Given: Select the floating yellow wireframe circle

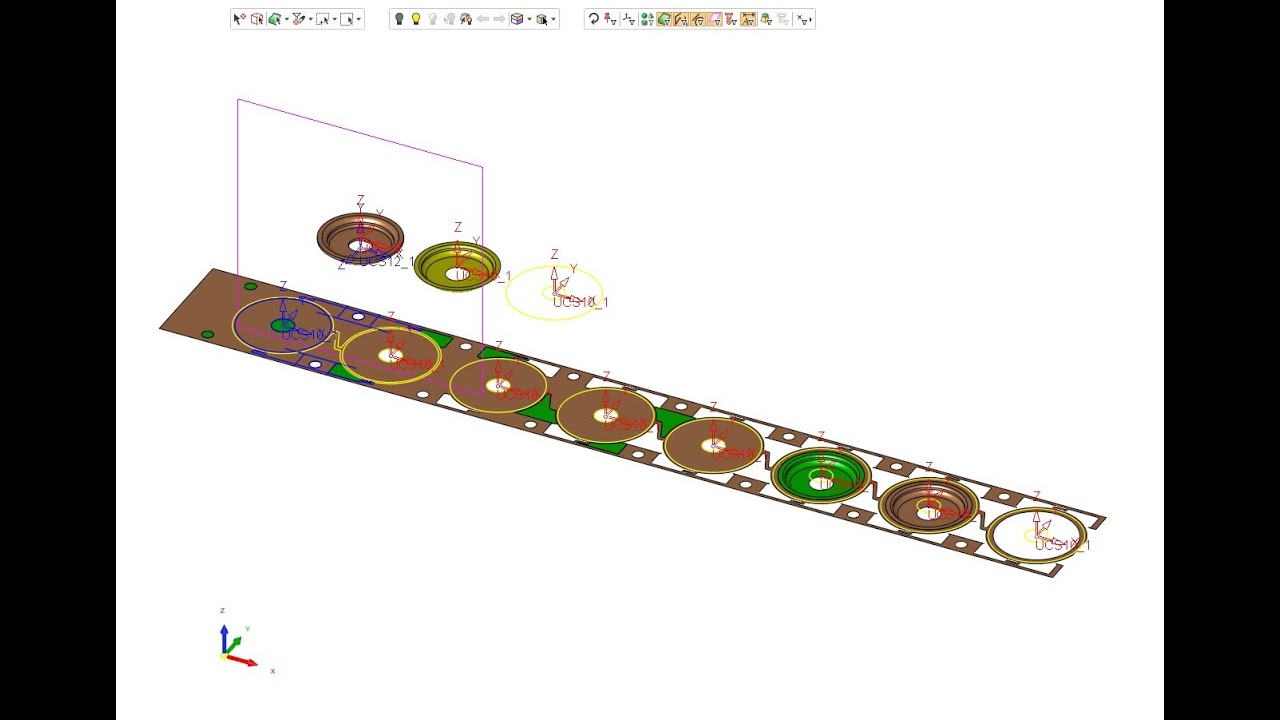Looking at the screenshot, I should click(x=554, y=292).
